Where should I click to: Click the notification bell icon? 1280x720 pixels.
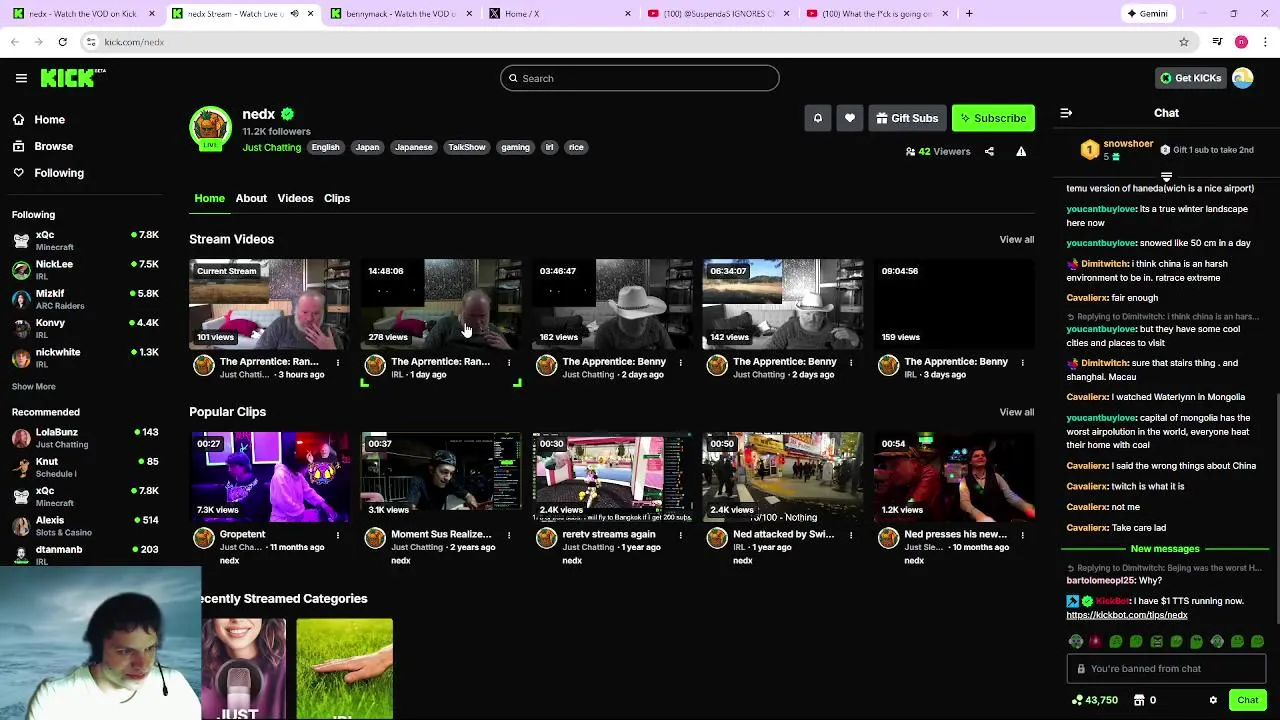click(x=817, y=118)
